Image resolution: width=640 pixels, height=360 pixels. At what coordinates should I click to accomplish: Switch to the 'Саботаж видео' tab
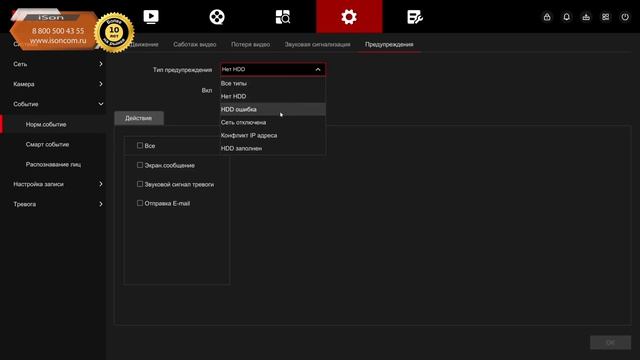pos(195,44)
